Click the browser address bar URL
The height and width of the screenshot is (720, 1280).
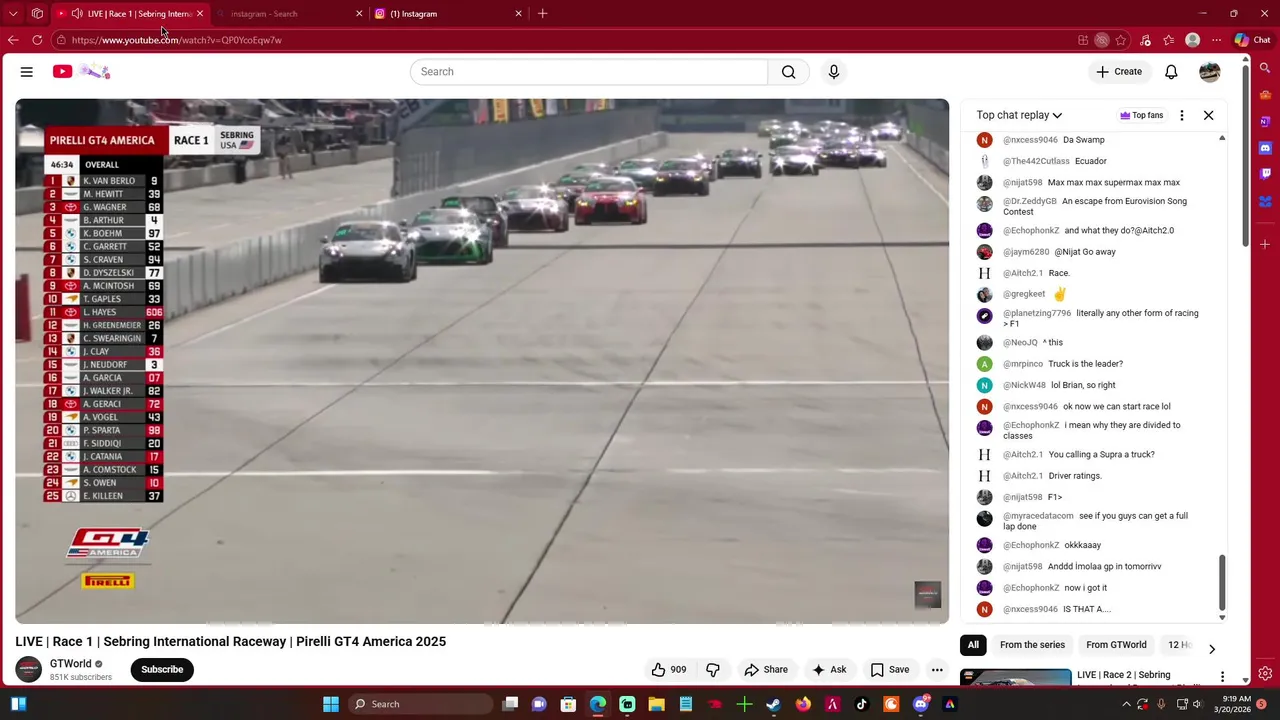pyautogui.click(x=177, y=40)
